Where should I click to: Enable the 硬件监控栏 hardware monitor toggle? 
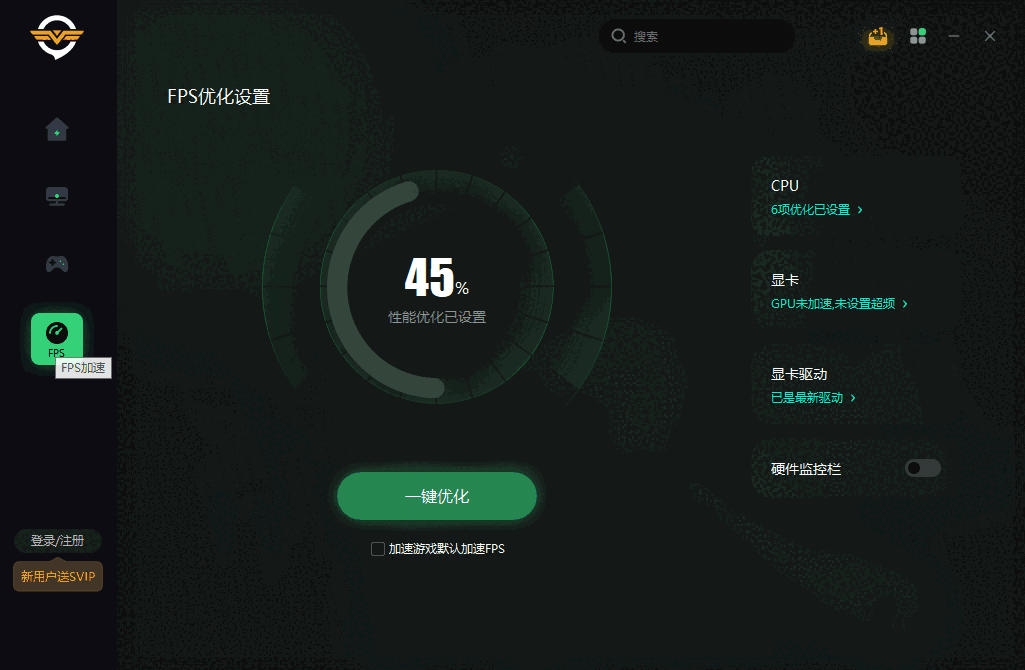(x=922, y=467)
